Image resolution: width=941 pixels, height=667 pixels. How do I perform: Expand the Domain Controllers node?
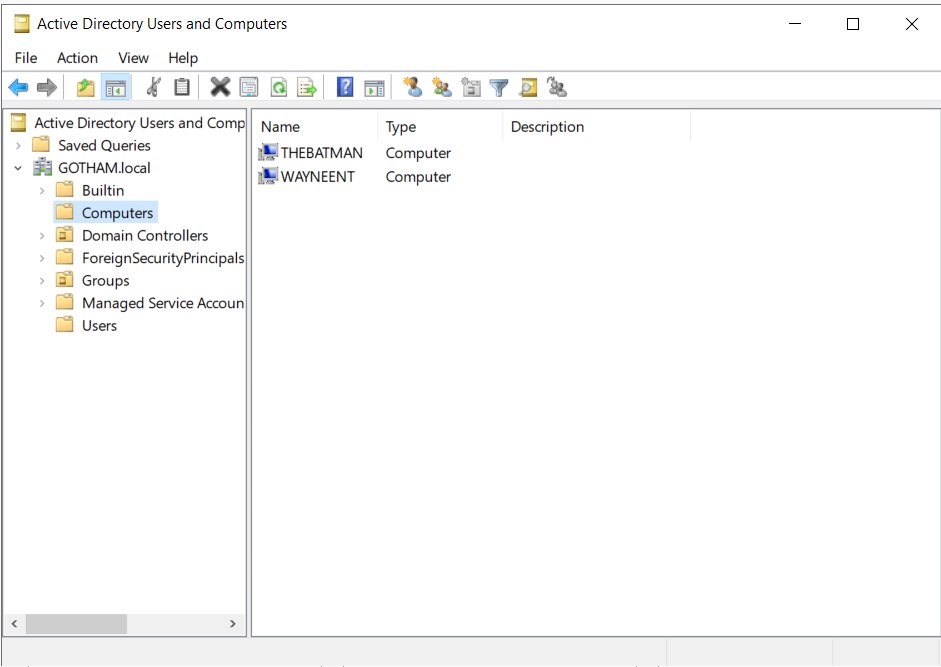[x=41, y=236]
